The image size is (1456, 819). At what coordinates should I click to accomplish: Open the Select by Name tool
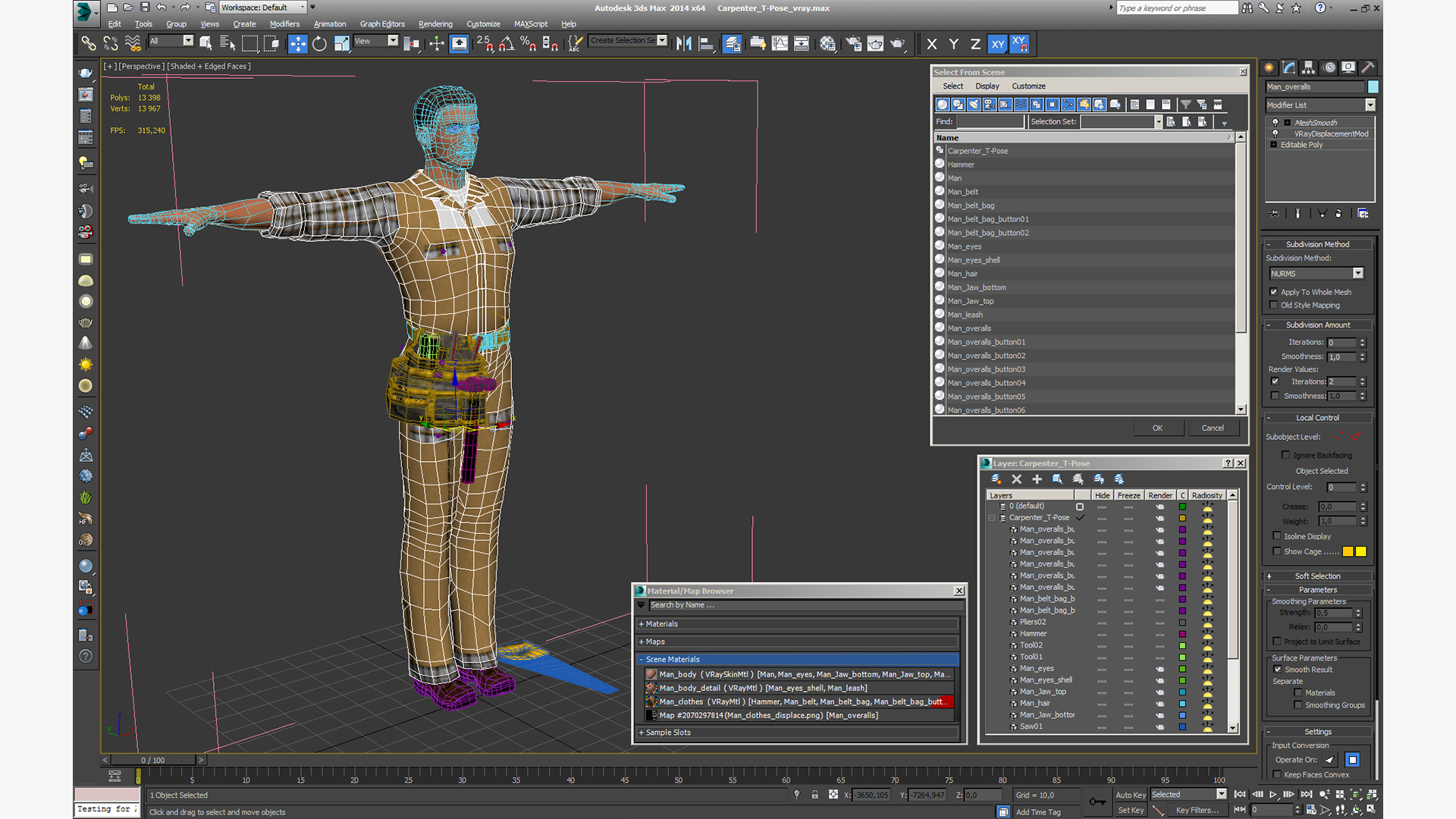(227, 44)
